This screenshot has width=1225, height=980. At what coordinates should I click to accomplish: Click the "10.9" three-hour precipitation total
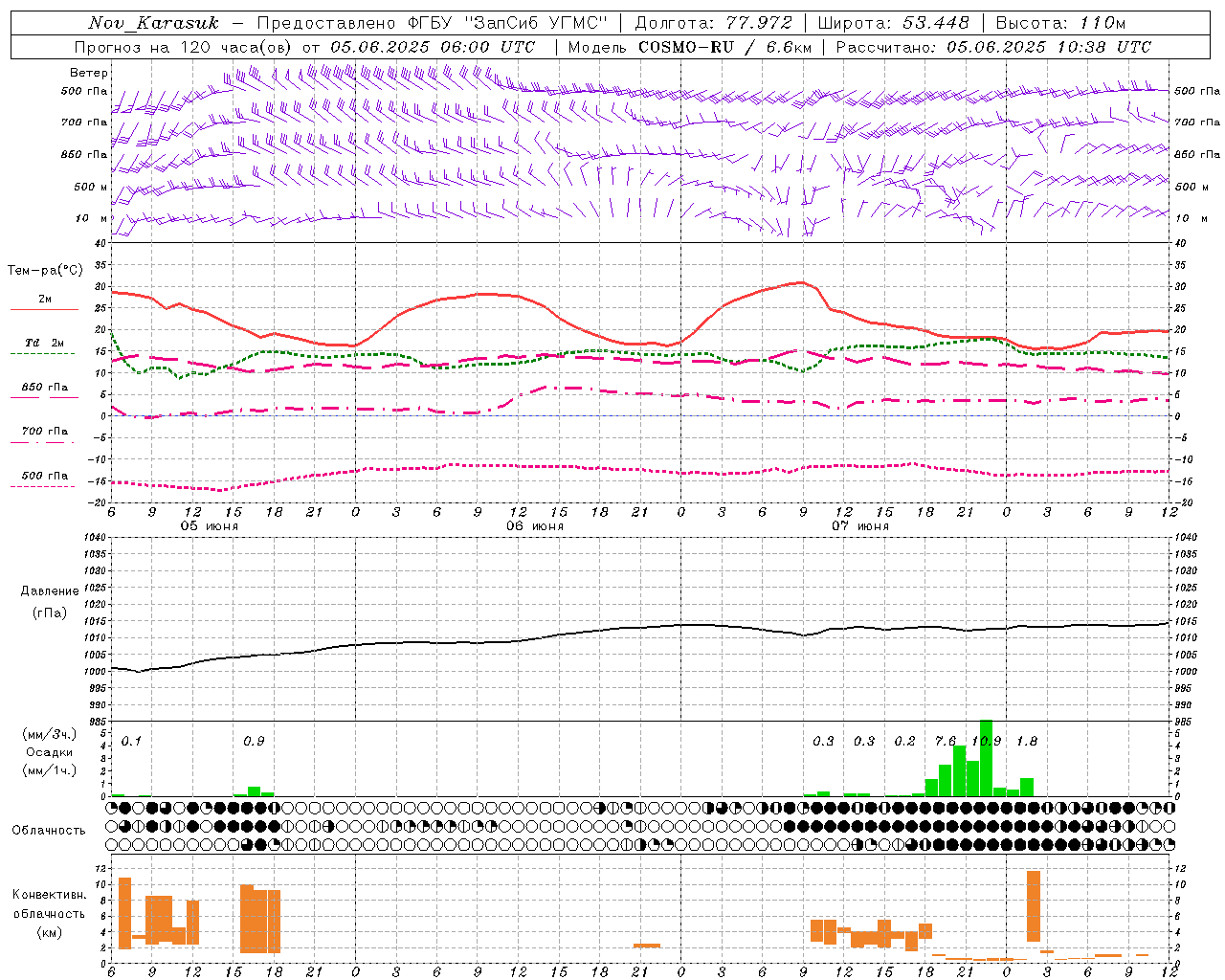click(986, 742)
